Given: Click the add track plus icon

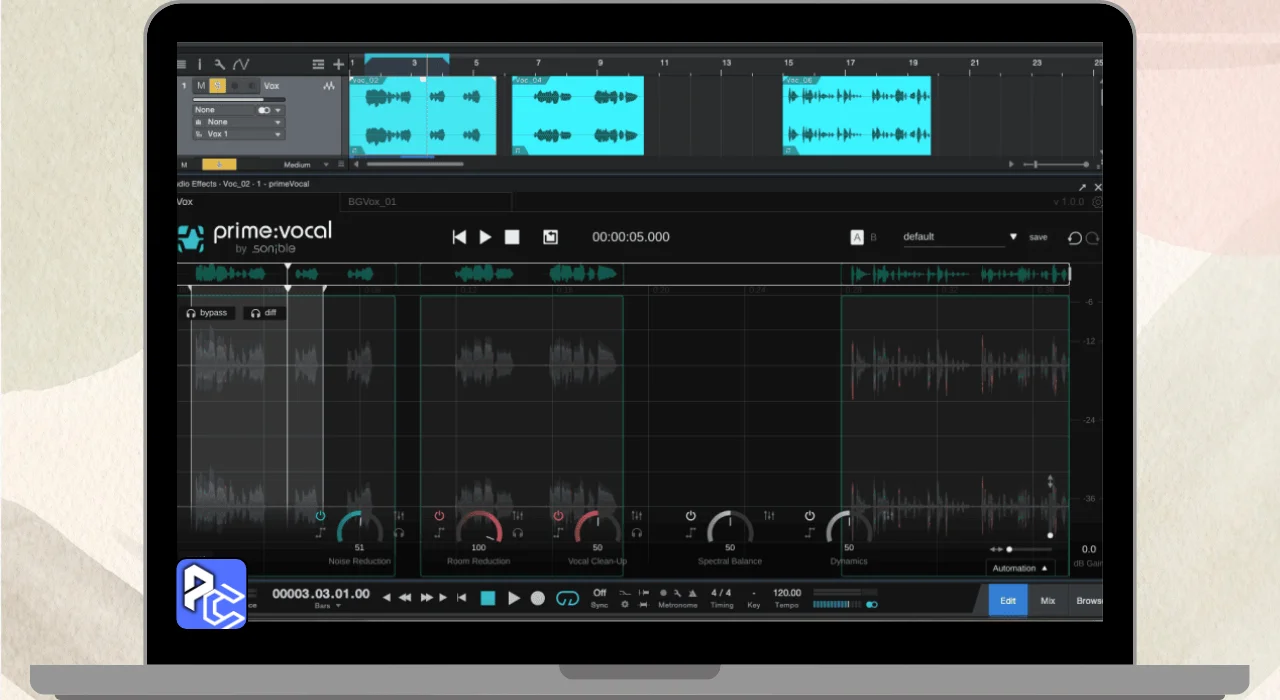Looking at the screenshot, I should pyautogui.click(x=339, y=64).
